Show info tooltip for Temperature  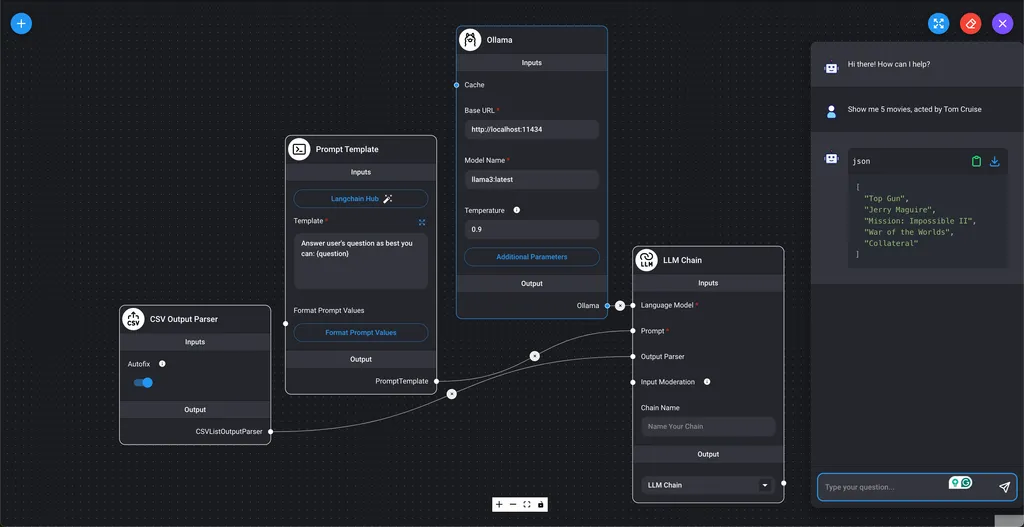click(x=516, y=211)
